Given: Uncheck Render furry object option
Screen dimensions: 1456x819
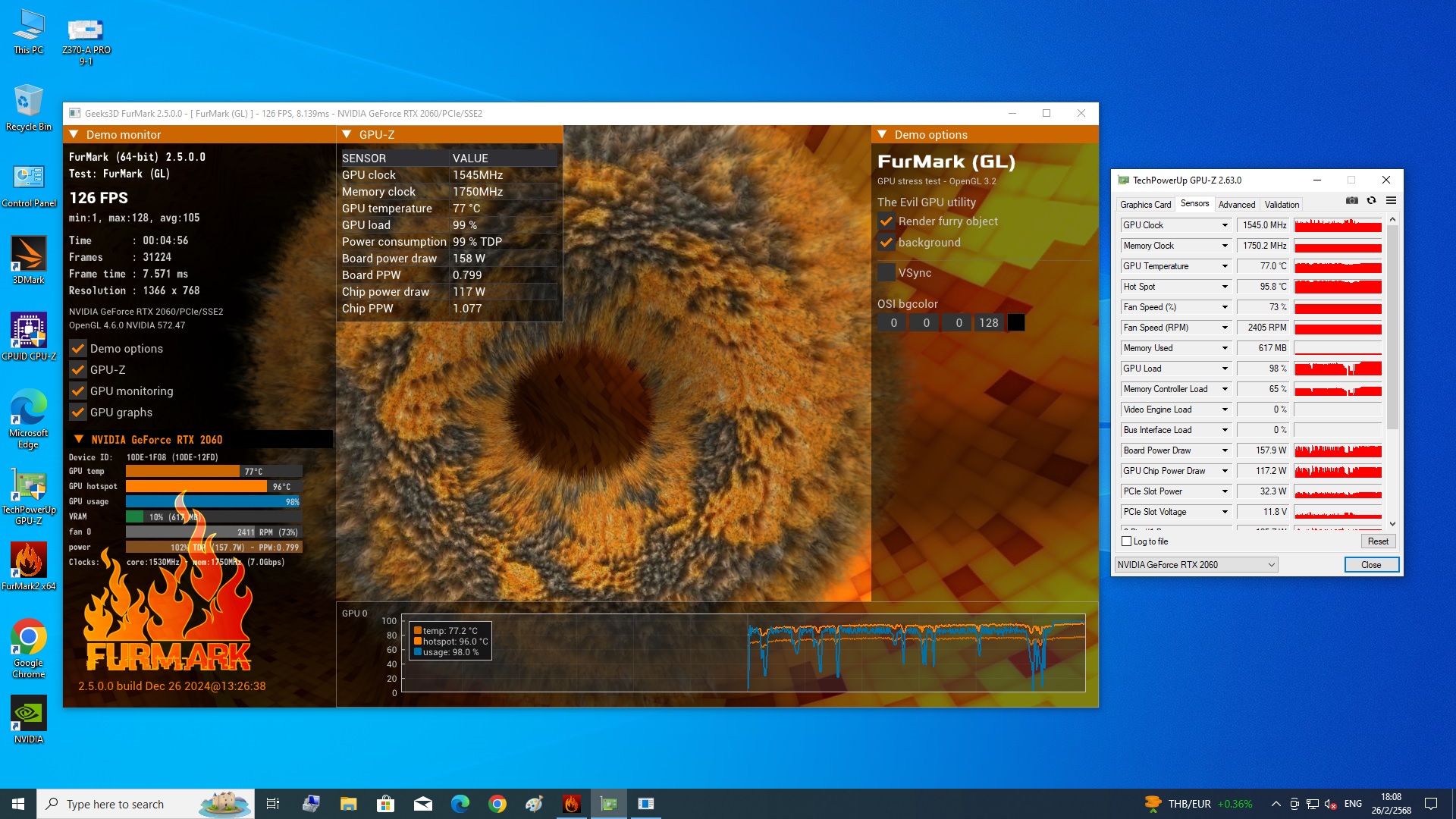Looking at the screenshot, I should (886, 221).
